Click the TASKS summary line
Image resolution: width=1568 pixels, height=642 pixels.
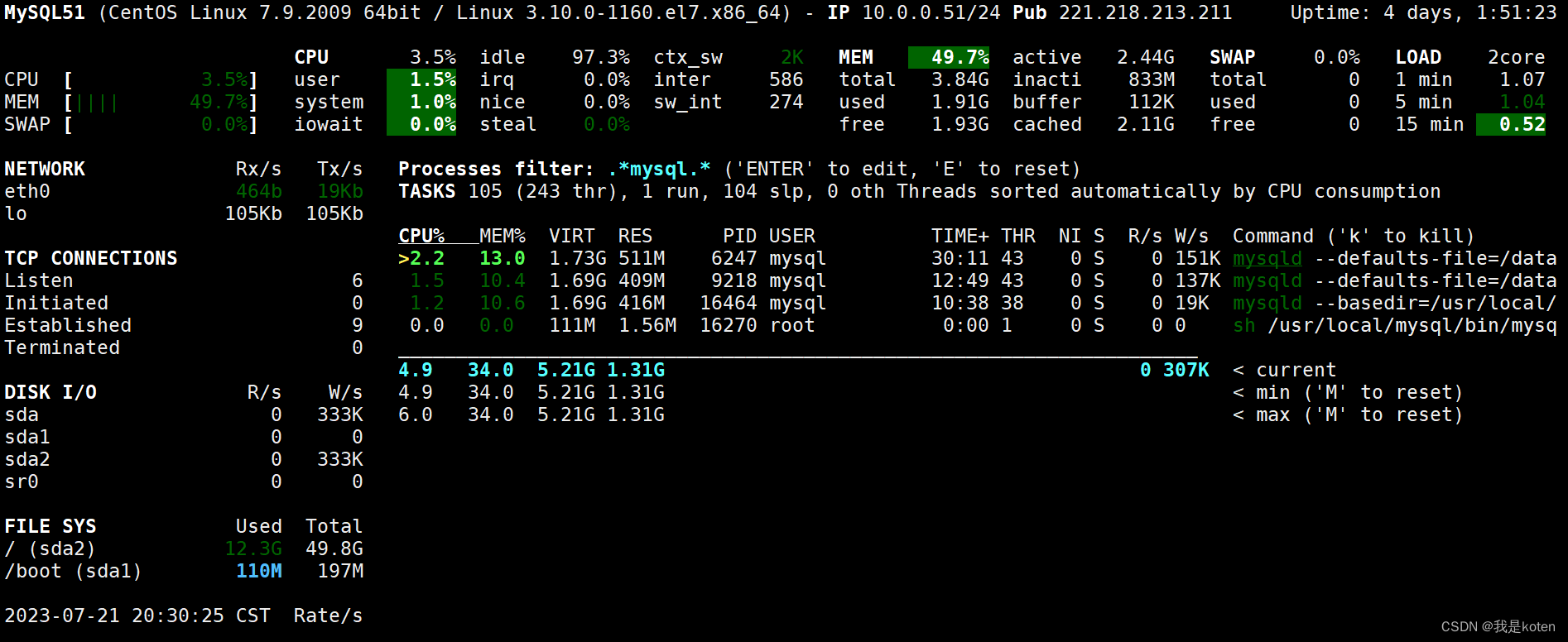[919, 192]
